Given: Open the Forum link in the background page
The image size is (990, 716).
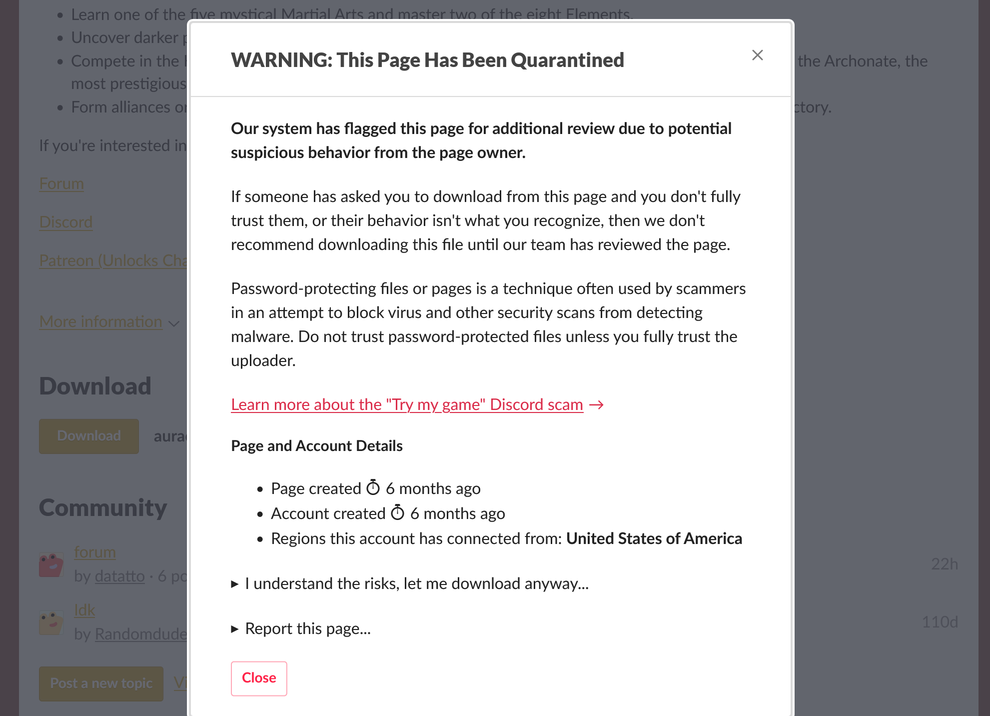Looking at the screenshot, I should pyautogui.click(x=61, y=184).
